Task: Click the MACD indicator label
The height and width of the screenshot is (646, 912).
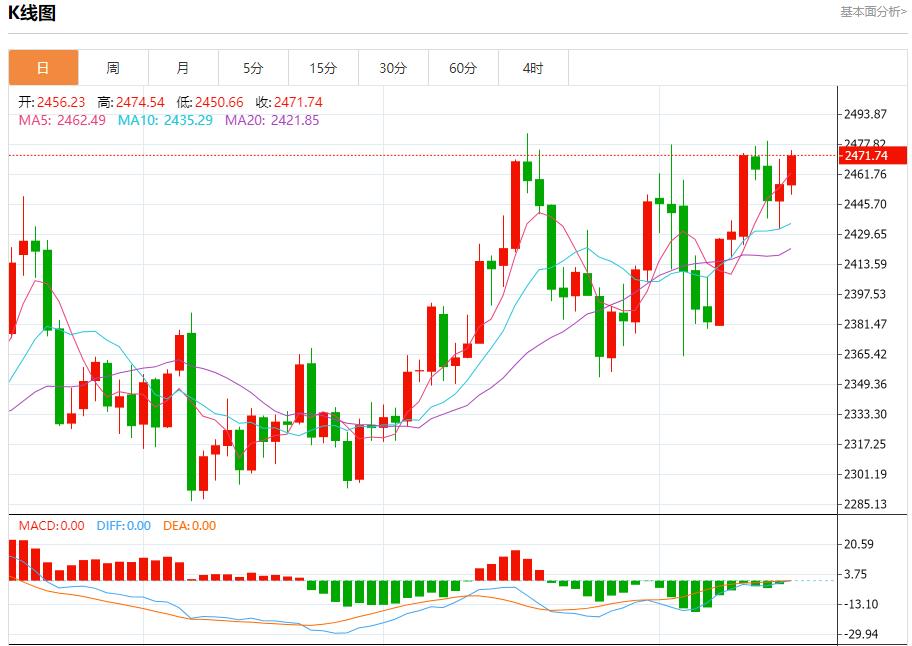Action: pyautogui.click(x=51, y=525)
